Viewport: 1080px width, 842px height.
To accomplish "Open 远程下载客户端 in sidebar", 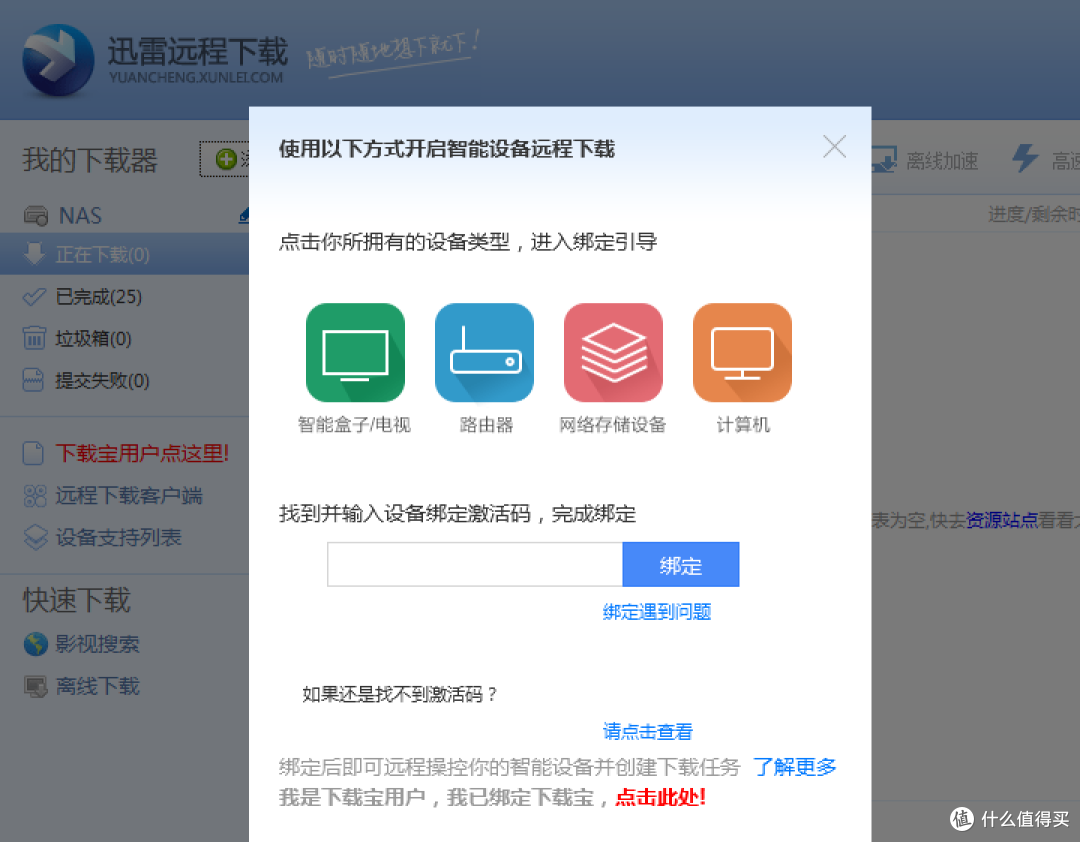I will point(129,495).
